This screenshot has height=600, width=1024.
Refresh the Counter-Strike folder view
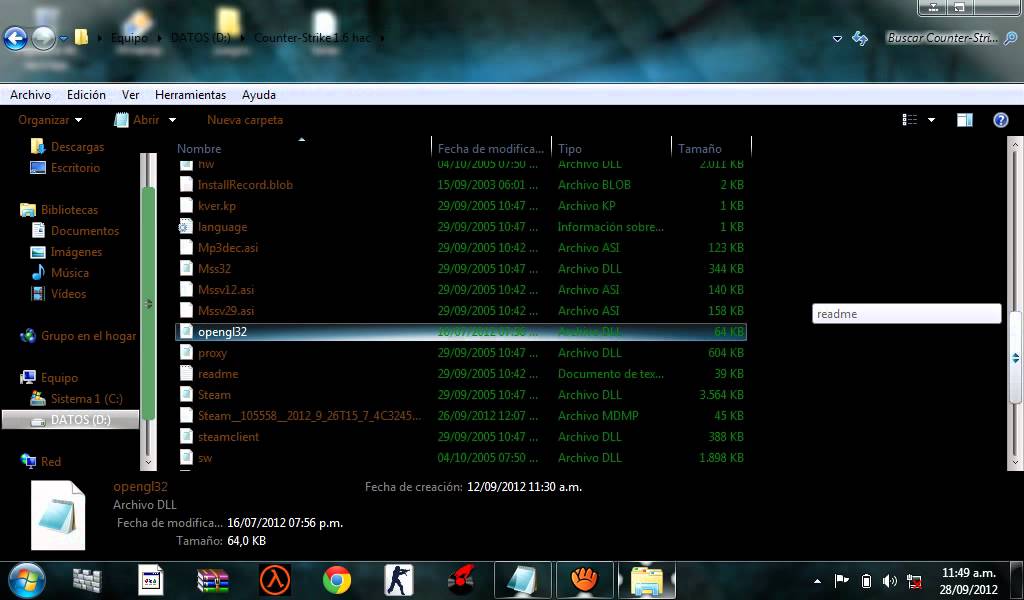click(860, 39)
